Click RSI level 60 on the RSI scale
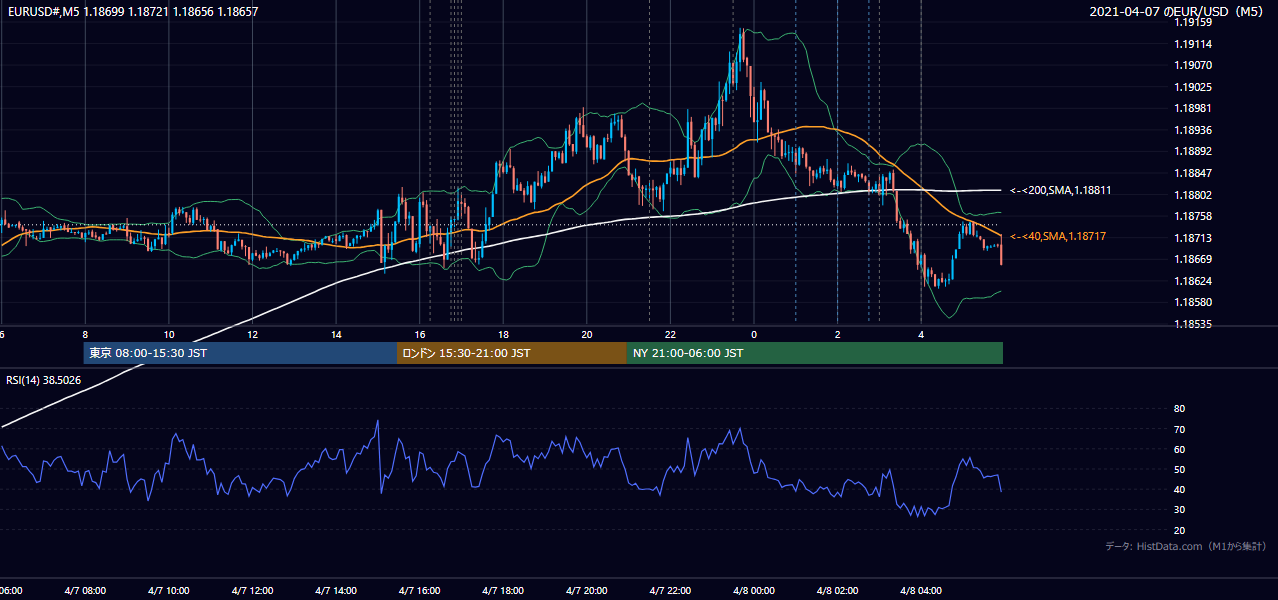The height and width of the screenshot is (600, 1278). 1179,449
